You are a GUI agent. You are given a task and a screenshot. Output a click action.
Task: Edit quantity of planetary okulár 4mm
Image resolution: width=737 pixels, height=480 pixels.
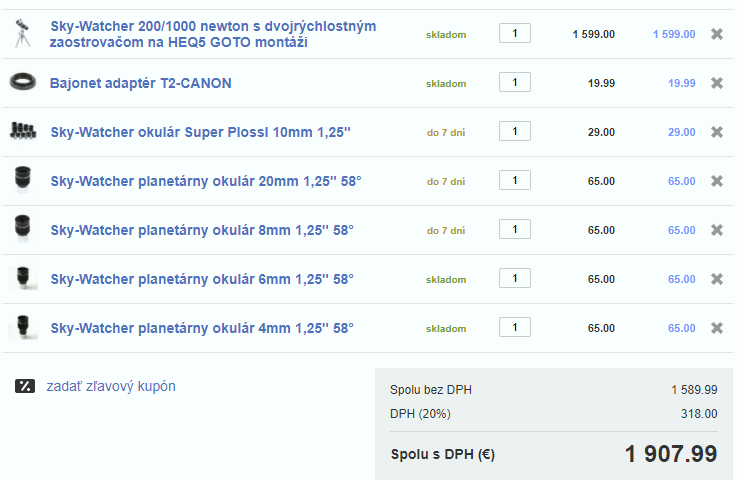[x=514, y=327]
